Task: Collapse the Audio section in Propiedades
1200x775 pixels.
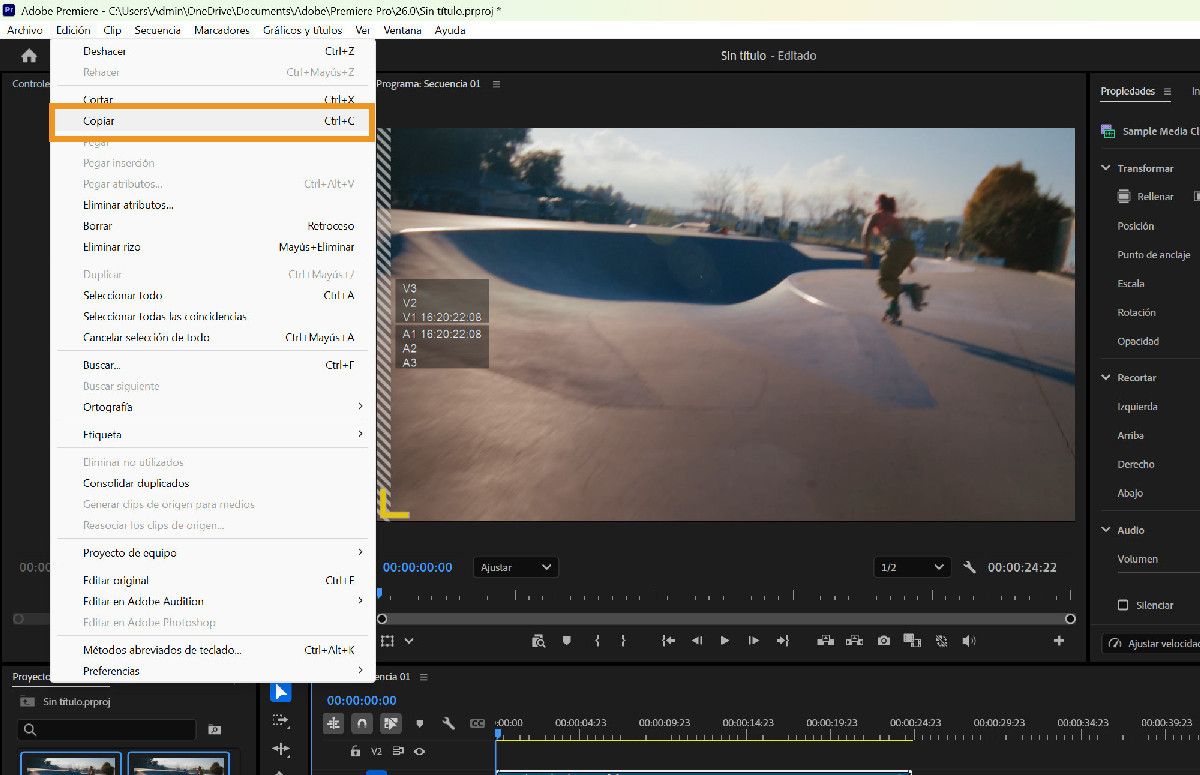Action: (1106, 530)
